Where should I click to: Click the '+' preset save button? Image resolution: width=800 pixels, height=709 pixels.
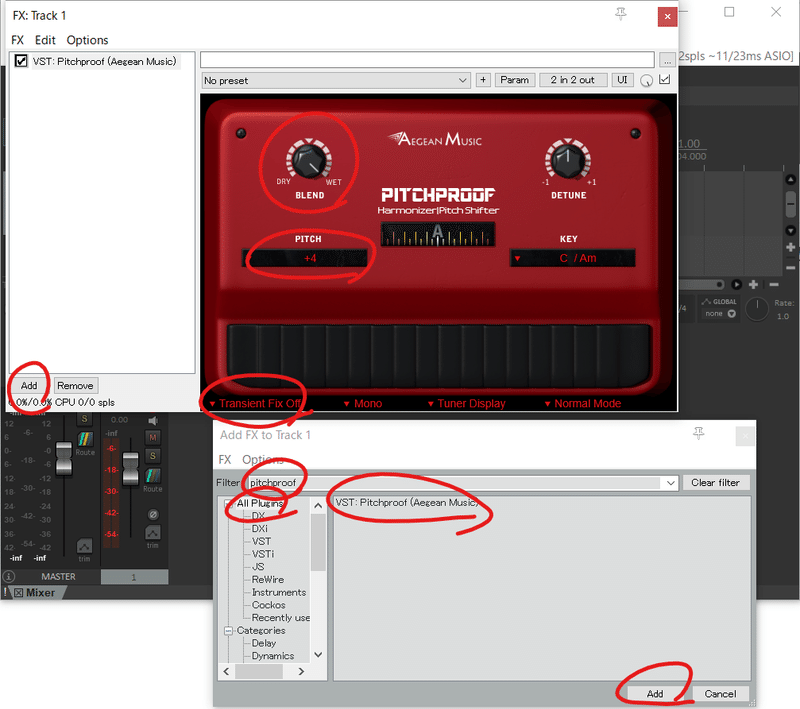point(483,80)
